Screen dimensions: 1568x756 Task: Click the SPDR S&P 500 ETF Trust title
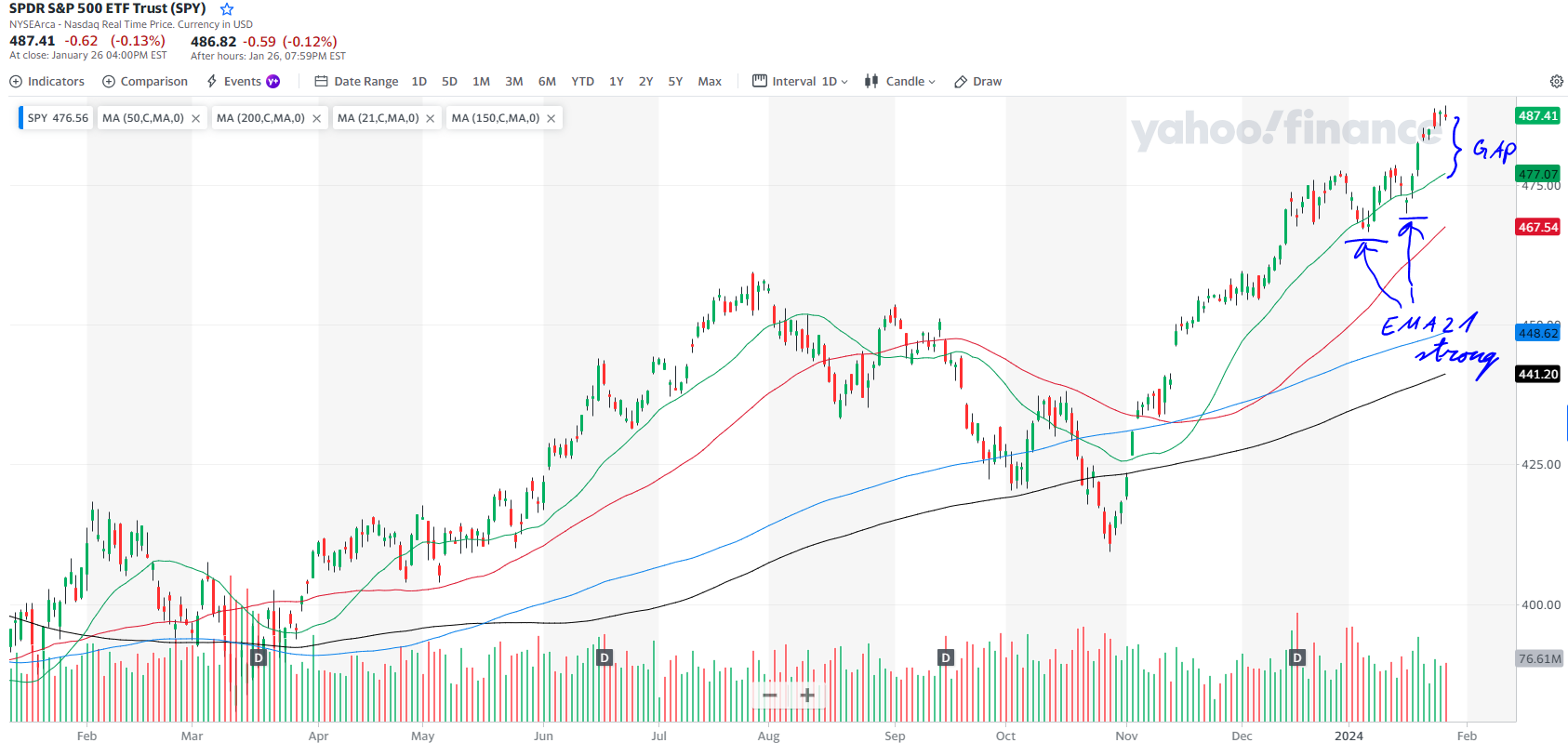(x=107, y=8)
